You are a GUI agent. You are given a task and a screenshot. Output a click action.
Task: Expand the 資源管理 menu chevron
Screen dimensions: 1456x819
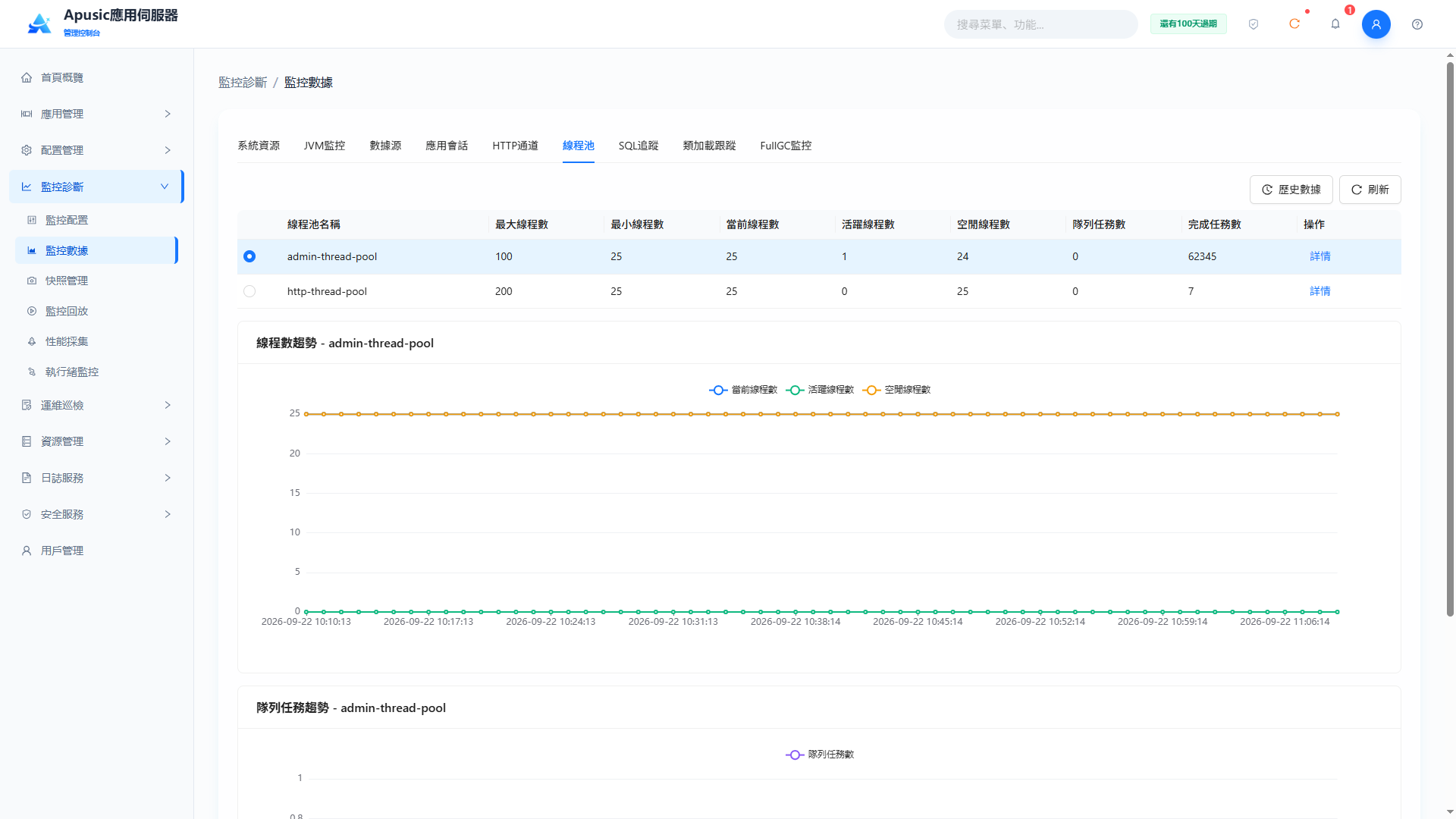[168, 441]
